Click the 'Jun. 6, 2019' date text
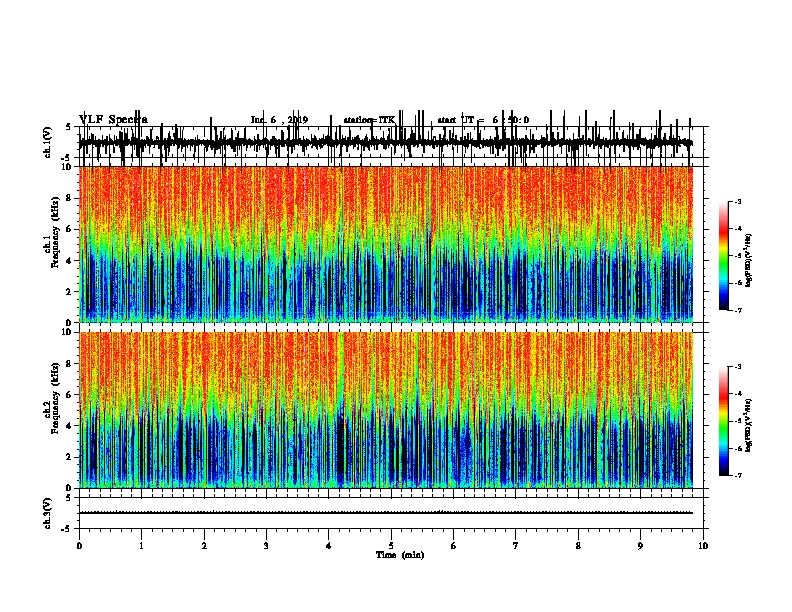This screenshot has height=612, width=792. point(279,120)
